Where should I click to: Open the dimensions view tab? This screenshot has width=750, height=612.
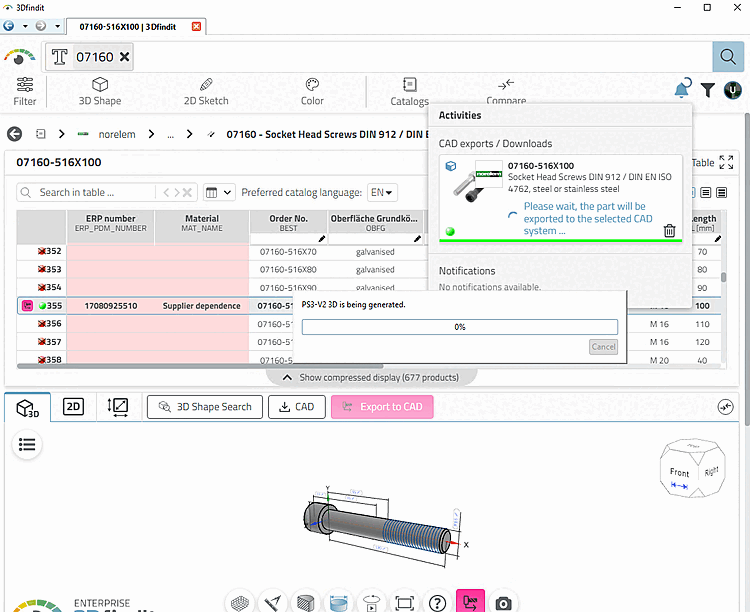[118, 407]
